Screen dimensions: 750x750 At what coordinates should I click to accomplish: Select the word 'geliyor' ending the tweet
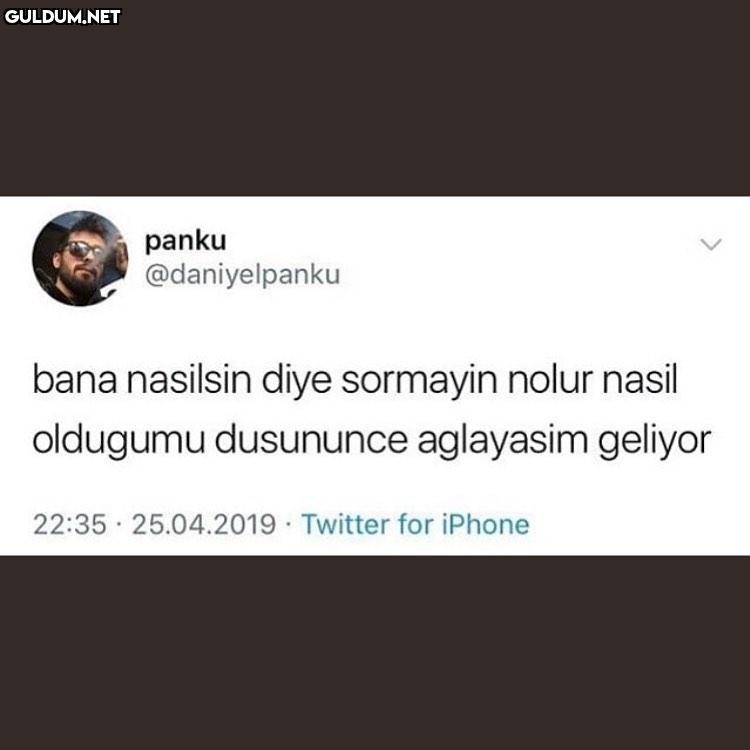[655, 443]
